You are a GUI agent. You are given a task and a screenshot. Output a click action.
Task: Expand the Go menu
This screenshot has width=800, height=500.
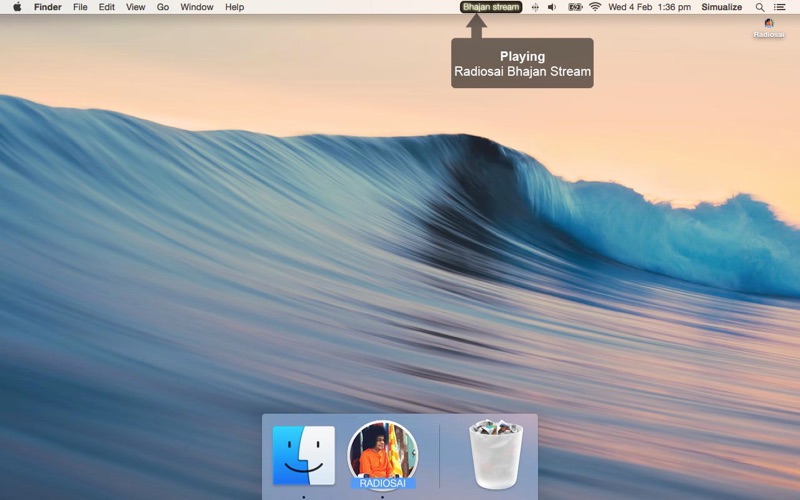(x=162, y=7)
